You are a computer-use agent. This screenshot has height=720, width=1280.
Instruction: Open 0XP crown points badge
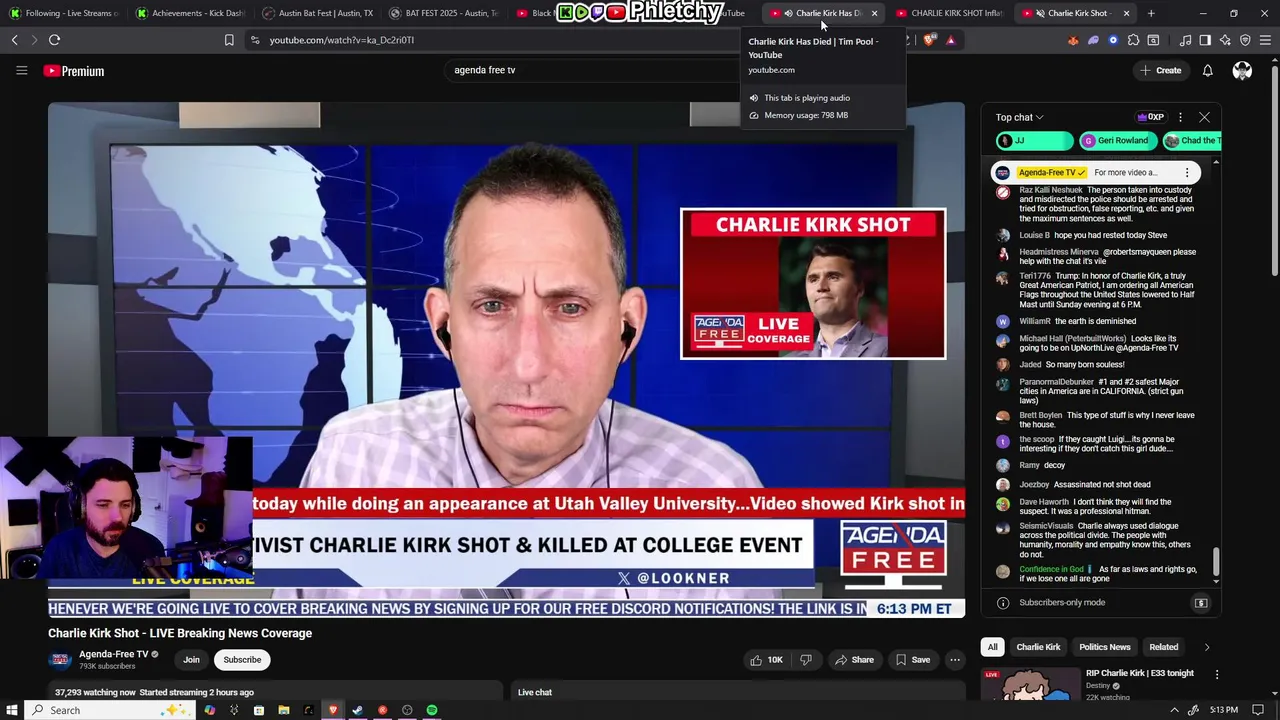point(1151,117)
